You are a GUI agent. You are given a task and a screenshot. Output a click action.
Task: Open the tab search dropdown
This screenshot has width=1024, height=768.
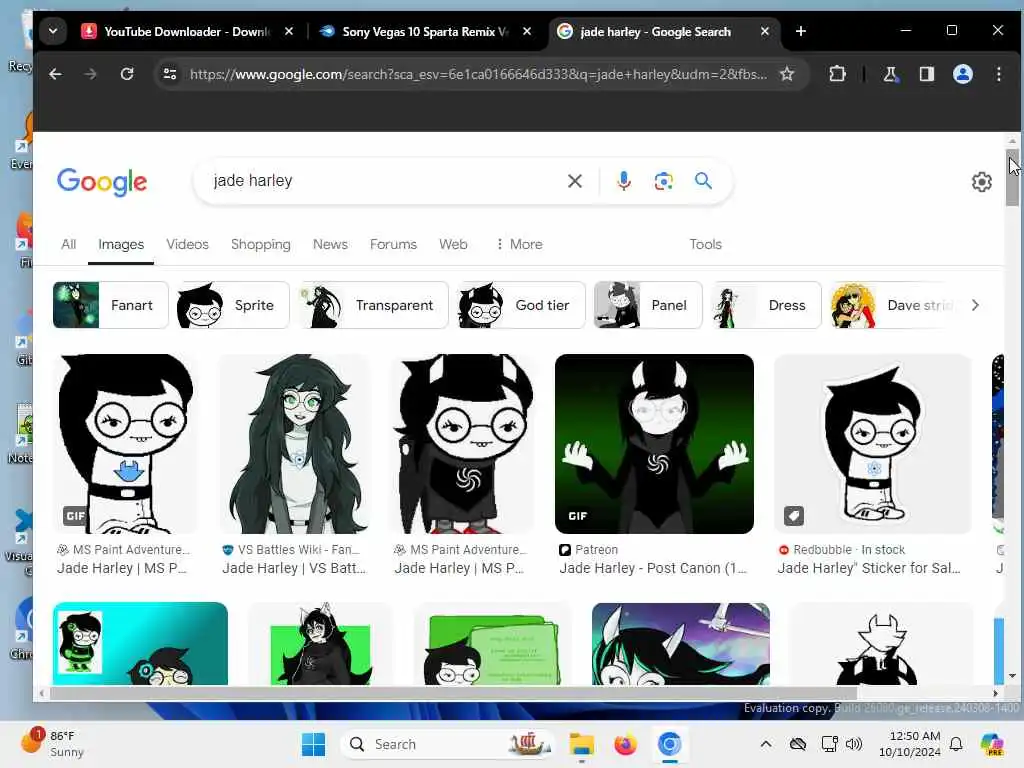53,31
